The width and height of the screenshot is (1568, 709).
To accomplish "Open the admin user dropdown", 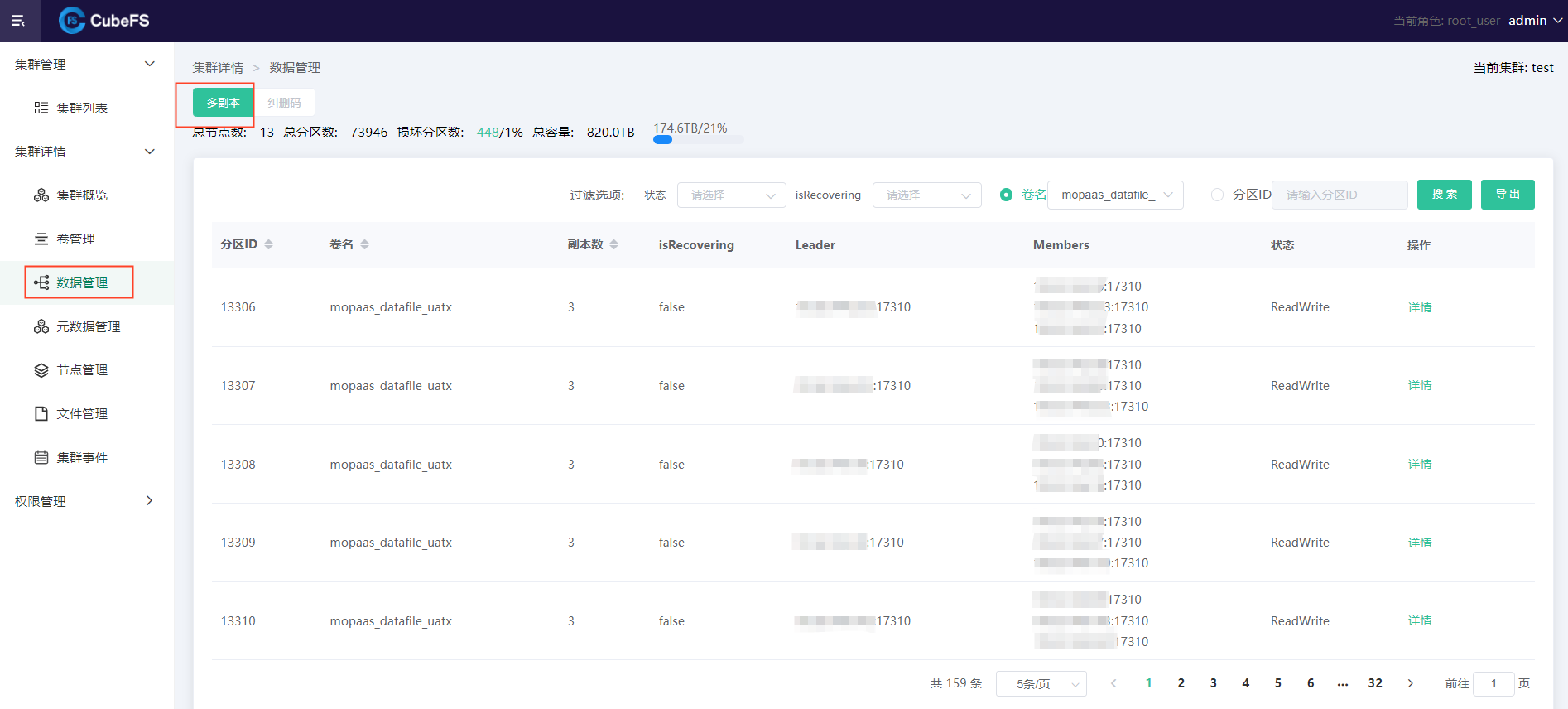I will point(1535,21).
